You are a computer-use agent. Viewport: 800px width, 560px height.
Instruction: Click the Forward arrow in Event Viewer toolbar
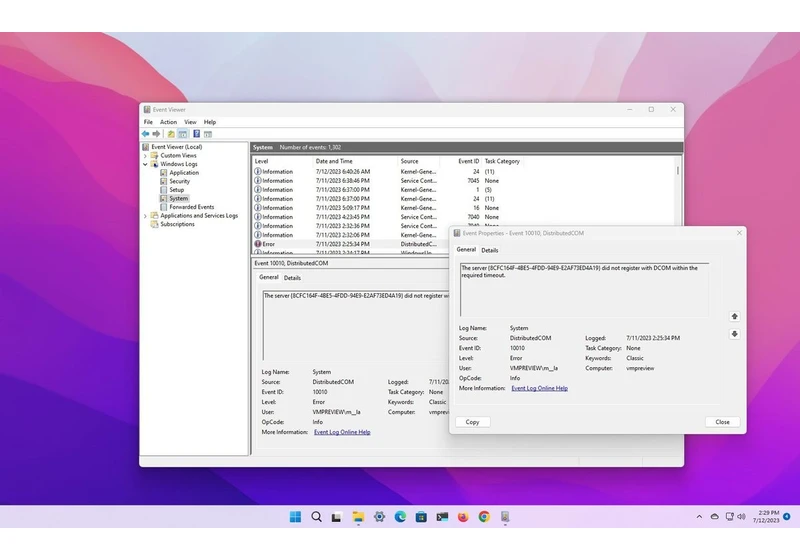point(156,134)
